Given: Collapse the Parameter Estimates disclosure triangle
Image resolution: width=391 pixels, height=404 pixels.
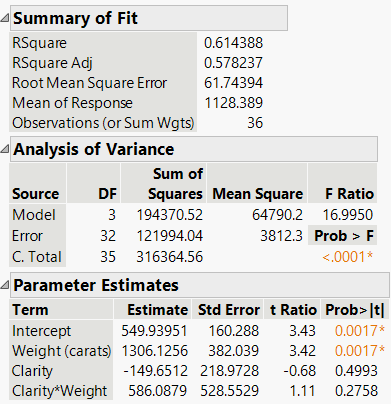Looking at the screenshot, I should pyautogui.click(x=5, y=285).
